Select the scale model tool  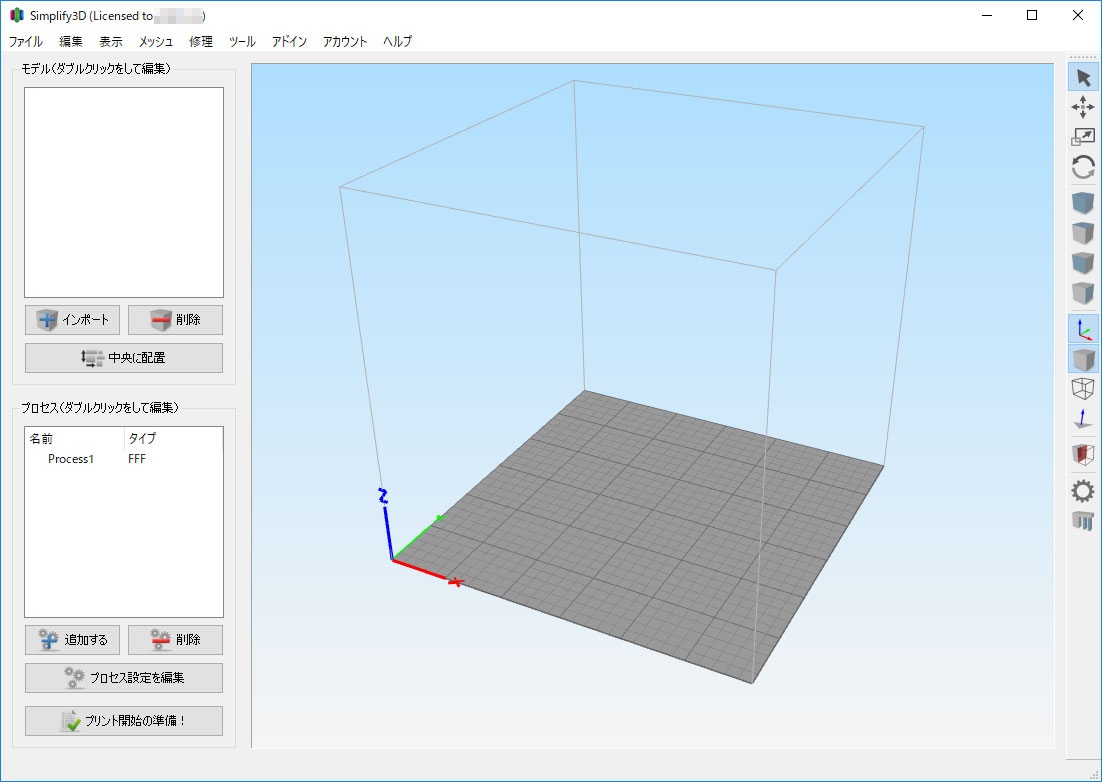point(1083,137)
